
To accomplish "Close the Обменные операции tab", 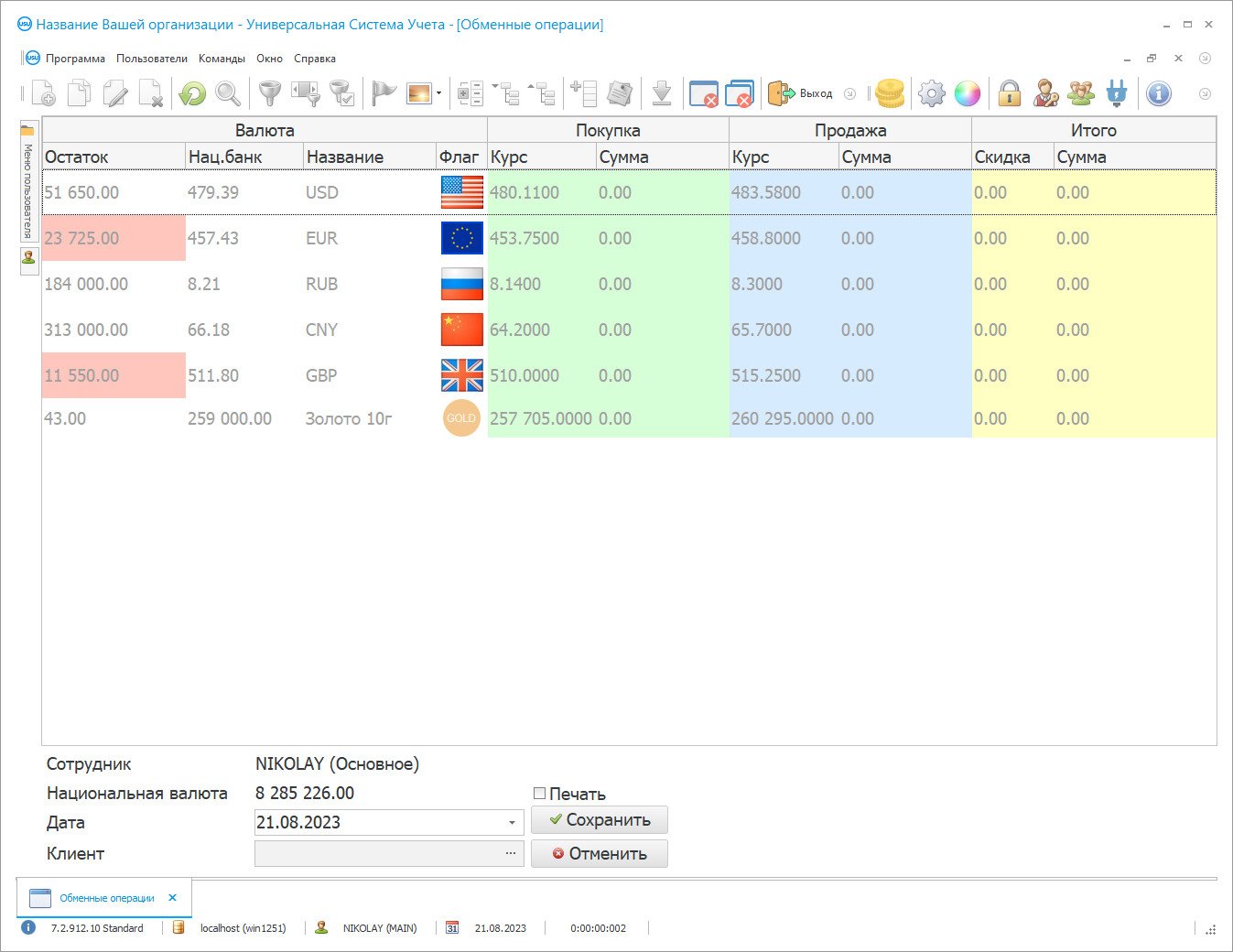I will click(x=172, y=898).
